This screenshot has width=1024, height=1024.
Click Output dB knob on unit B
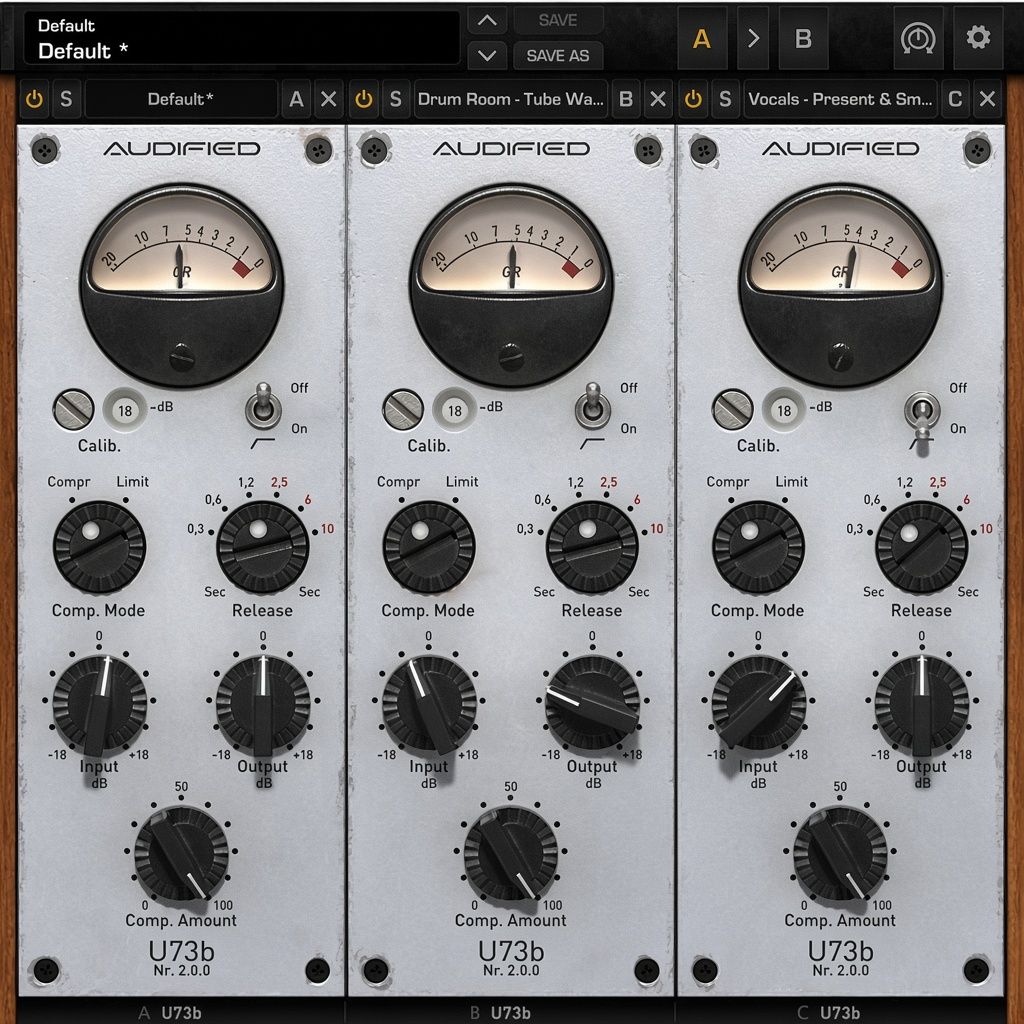pos(593,704)
